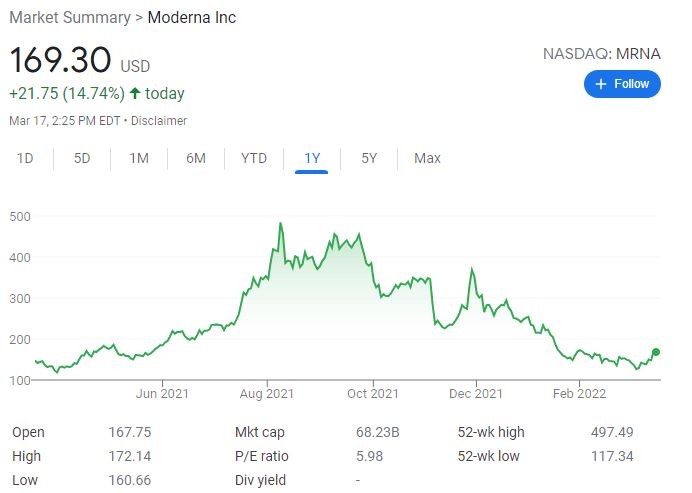692x493 pixels.
Task: Click the green dot at chart end
Action: pyautogui.click(x=656, y=352)
